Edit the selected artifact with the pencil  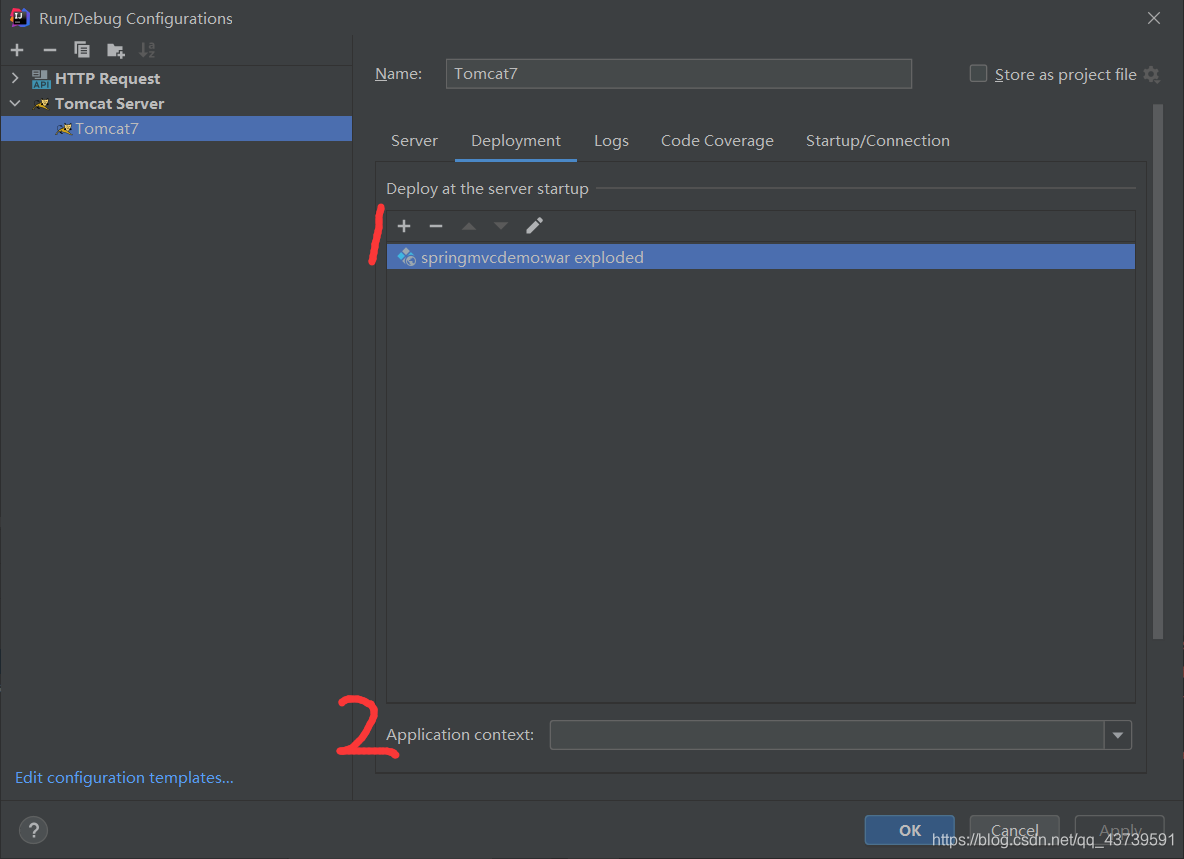point(533,225)
